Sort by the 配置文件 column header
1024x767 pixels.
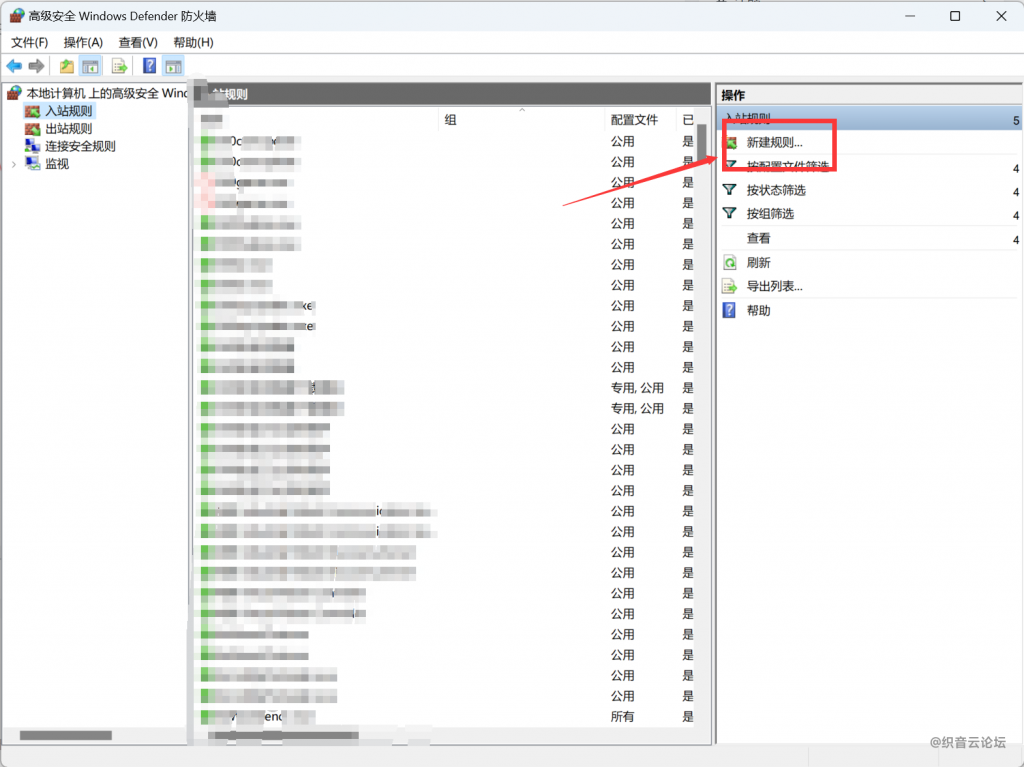click(x=633, y=120)
